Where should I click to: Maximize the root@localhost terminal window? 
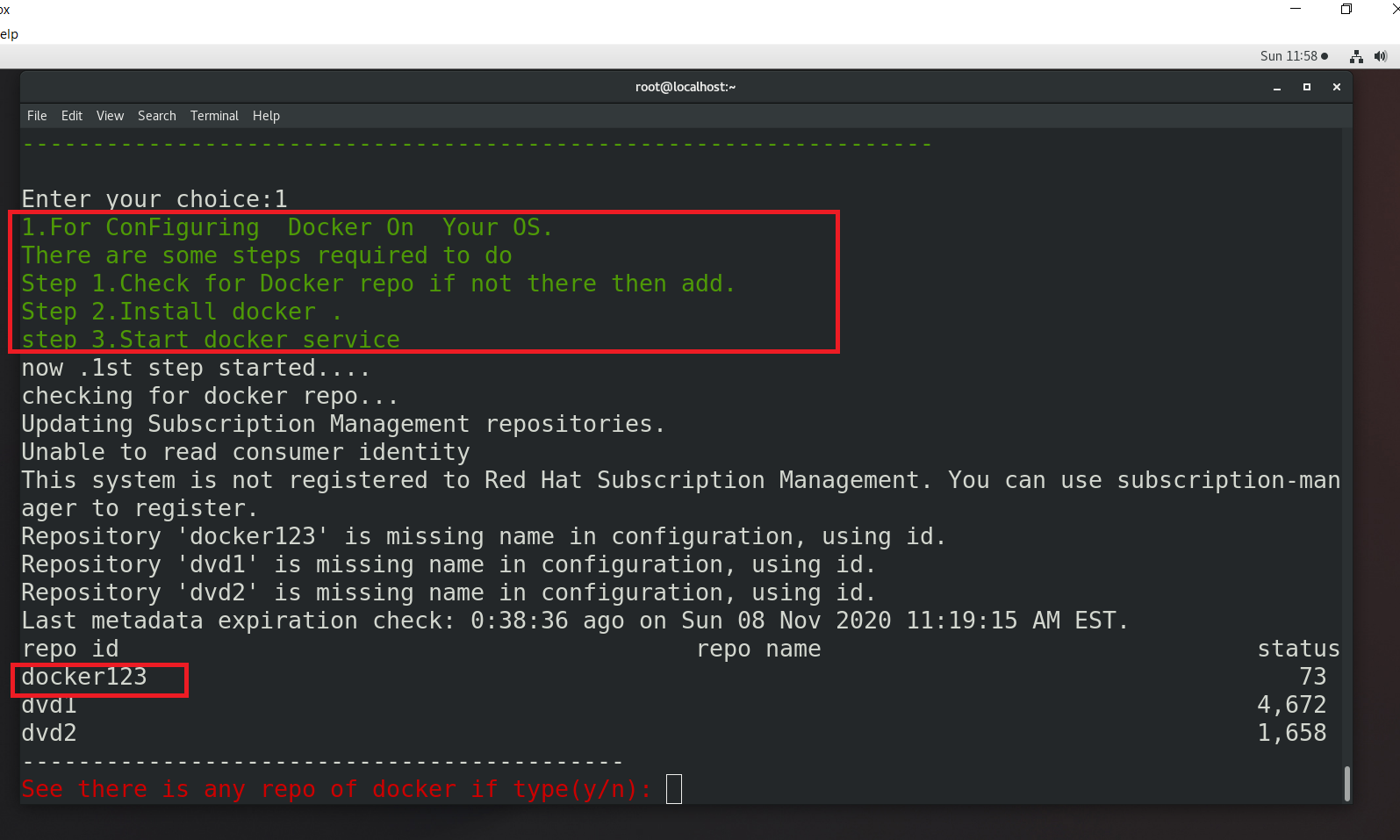click(x=1307, y=87)
